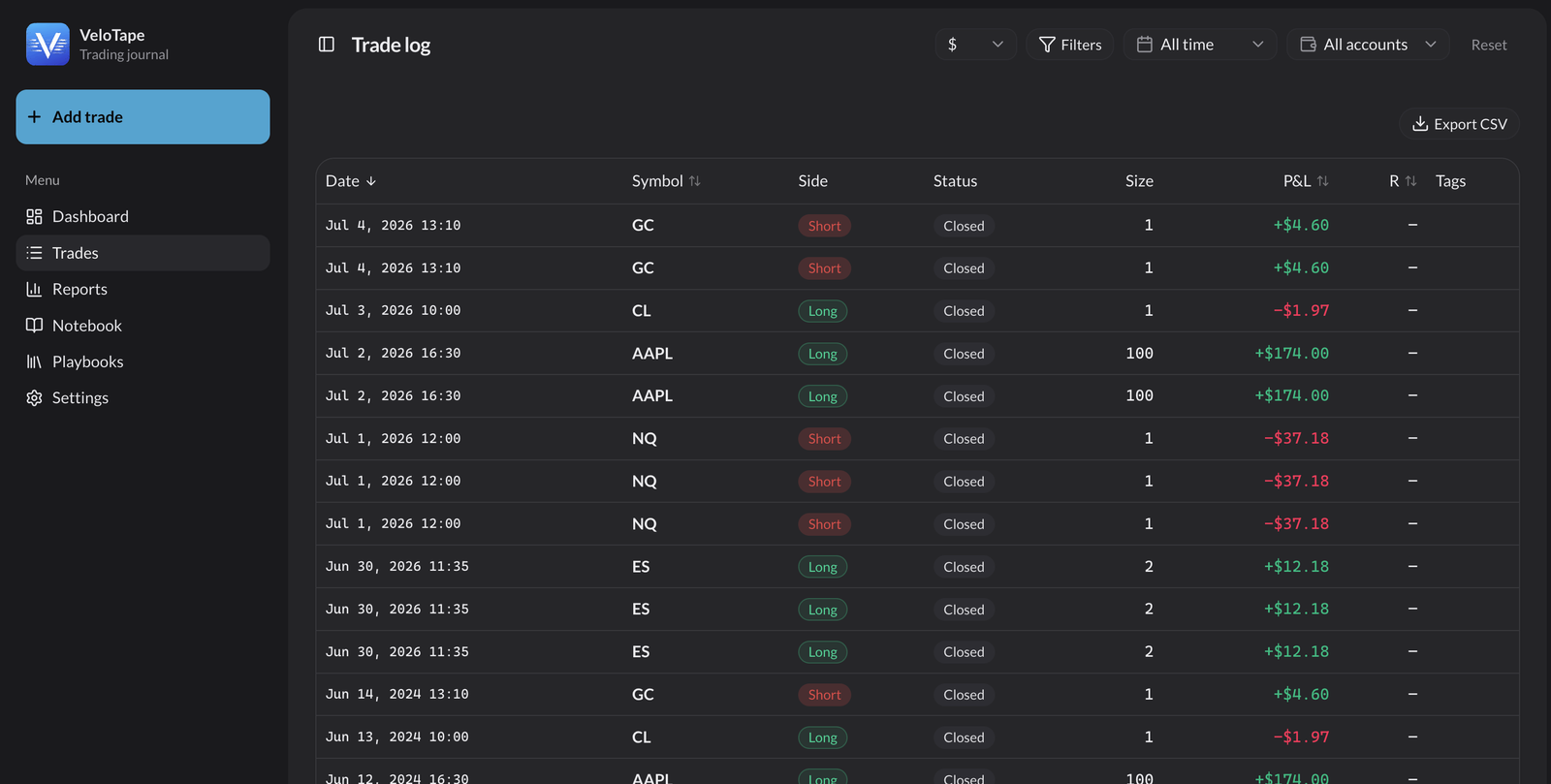Open the Dashboard menu item
Screen dimensions: 1551x784
pos(142,216)
